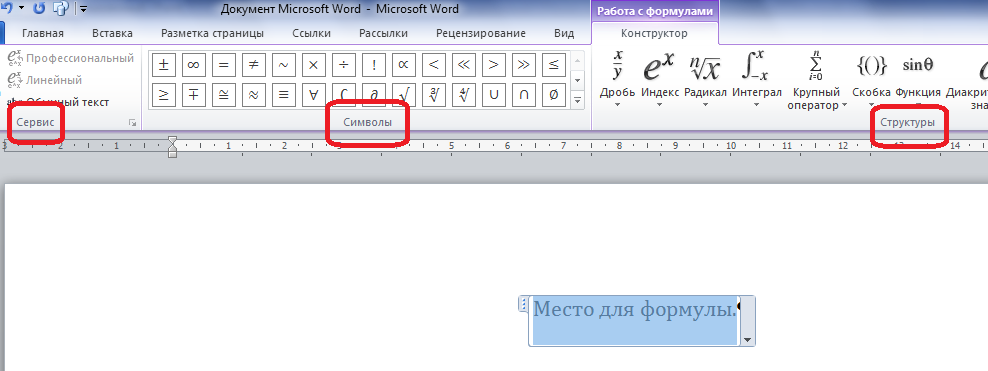
Task: Open the Скобка structures dropdown
Action: pos(871,79)
